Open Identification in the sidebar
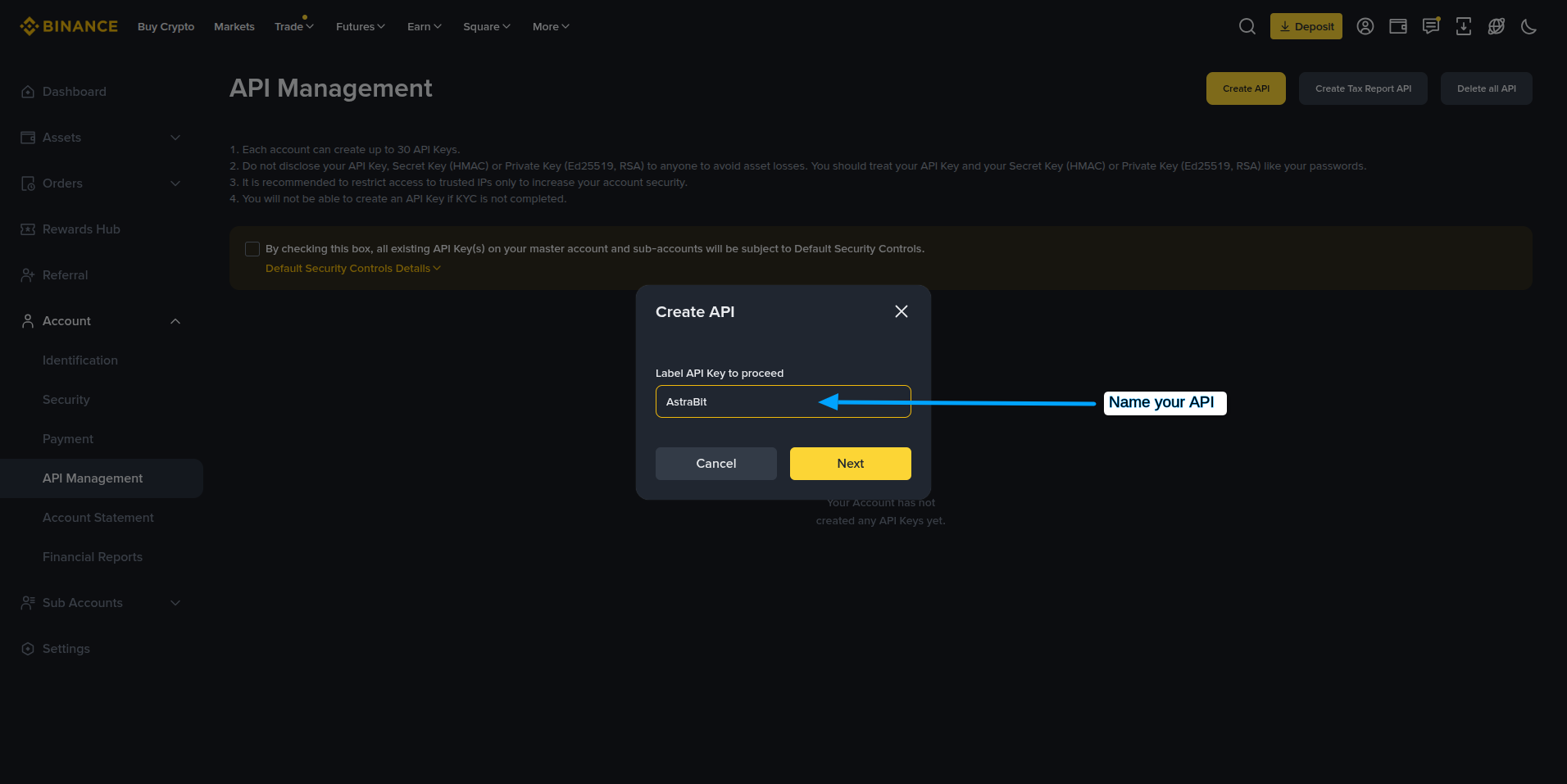 coord(80,360)
